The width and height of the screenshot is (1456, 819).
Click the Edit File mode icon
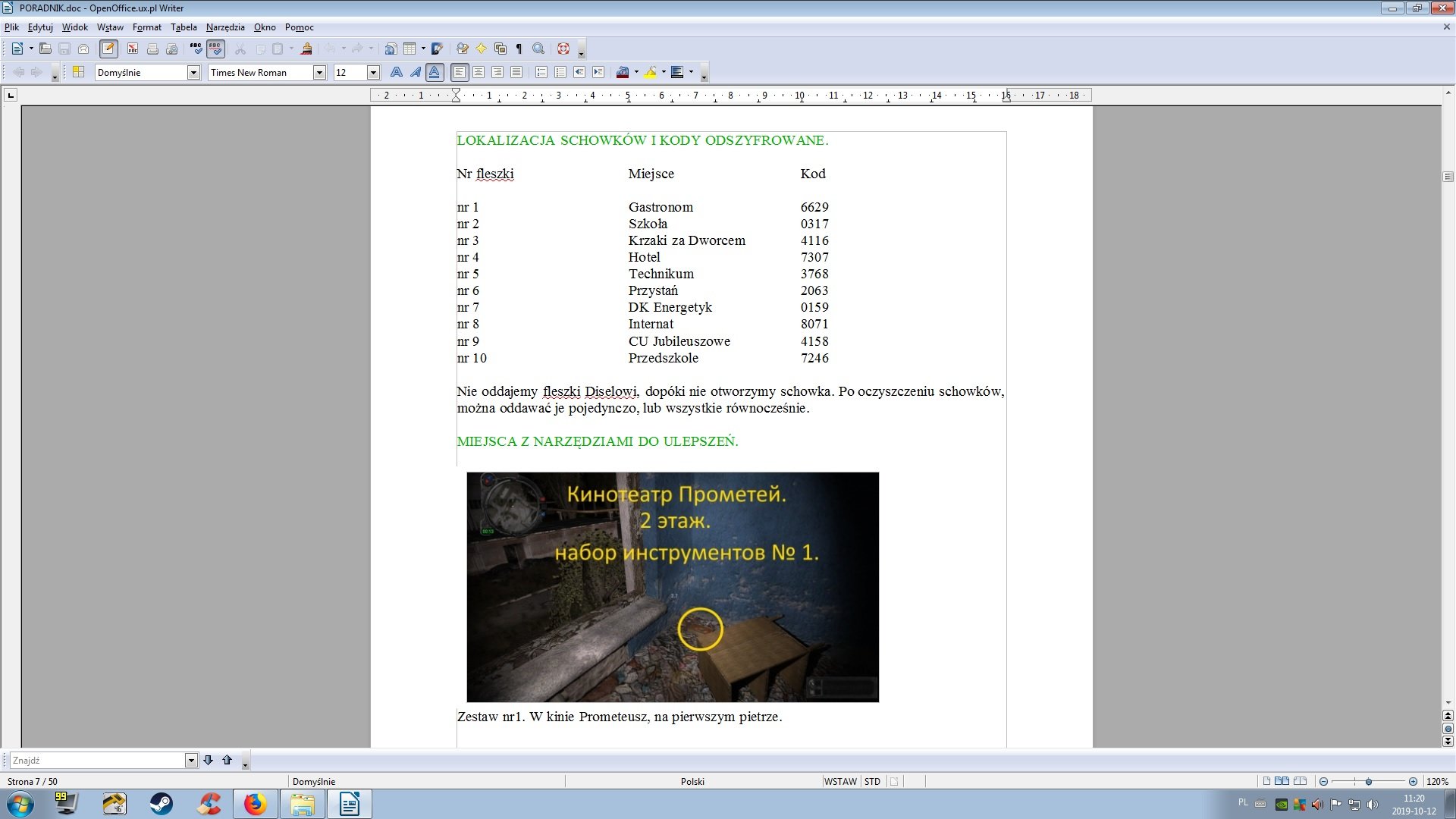[x=108, y=49]
